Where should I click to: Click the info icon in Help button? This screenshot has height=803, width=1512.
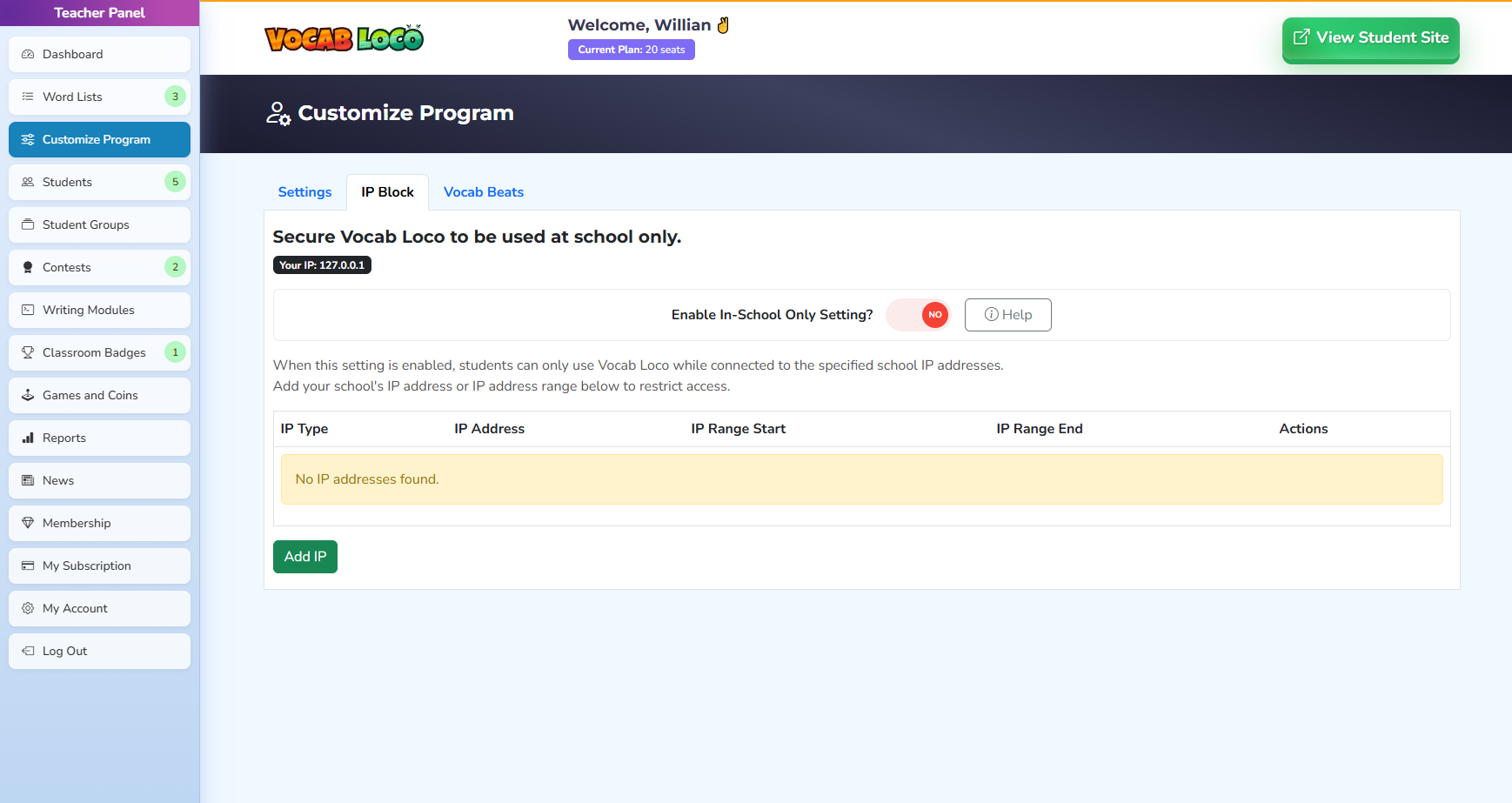[x=991, y=315]
